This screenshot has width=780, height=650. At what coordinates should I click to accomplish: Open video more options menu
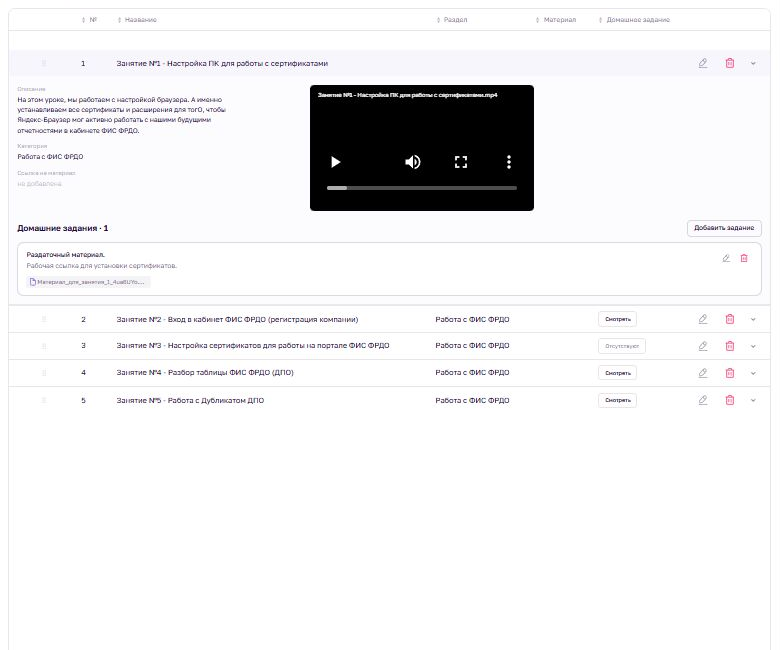(508, 162)
